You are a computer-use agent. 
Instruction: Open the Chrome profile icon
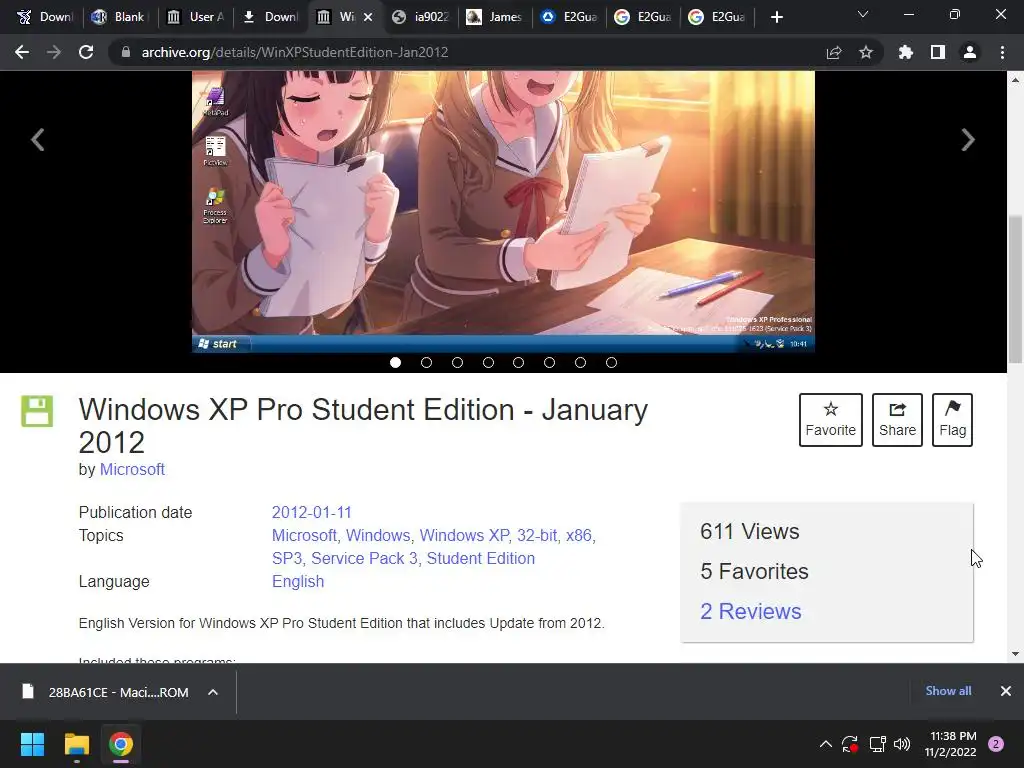coord(970,52)
